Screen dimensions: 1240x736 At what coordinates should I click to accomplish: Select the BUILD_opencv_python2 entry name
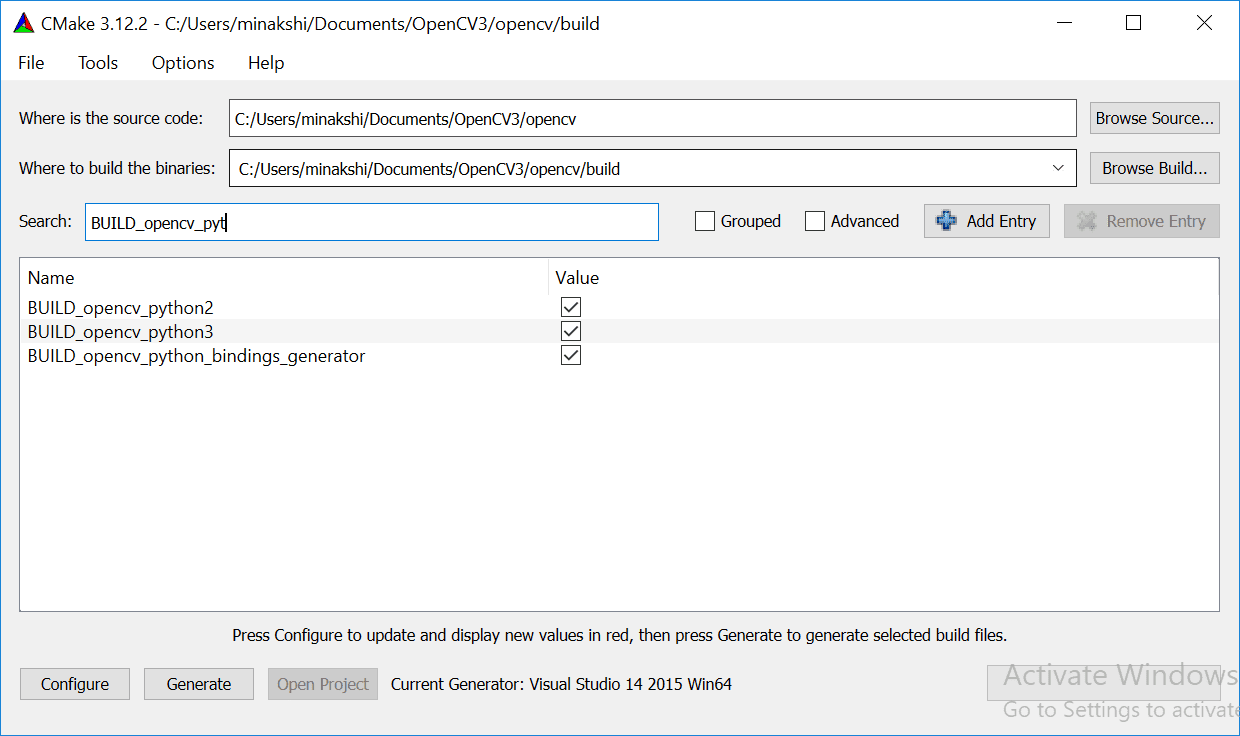(x=121, y=307)
